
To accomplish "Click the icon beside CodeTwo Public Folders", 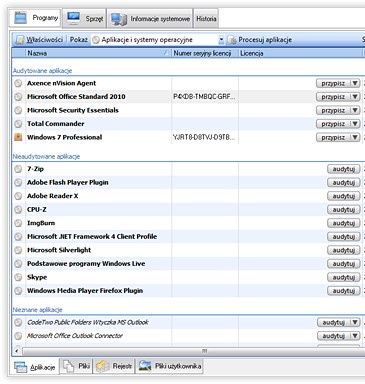I will [18, 322].
